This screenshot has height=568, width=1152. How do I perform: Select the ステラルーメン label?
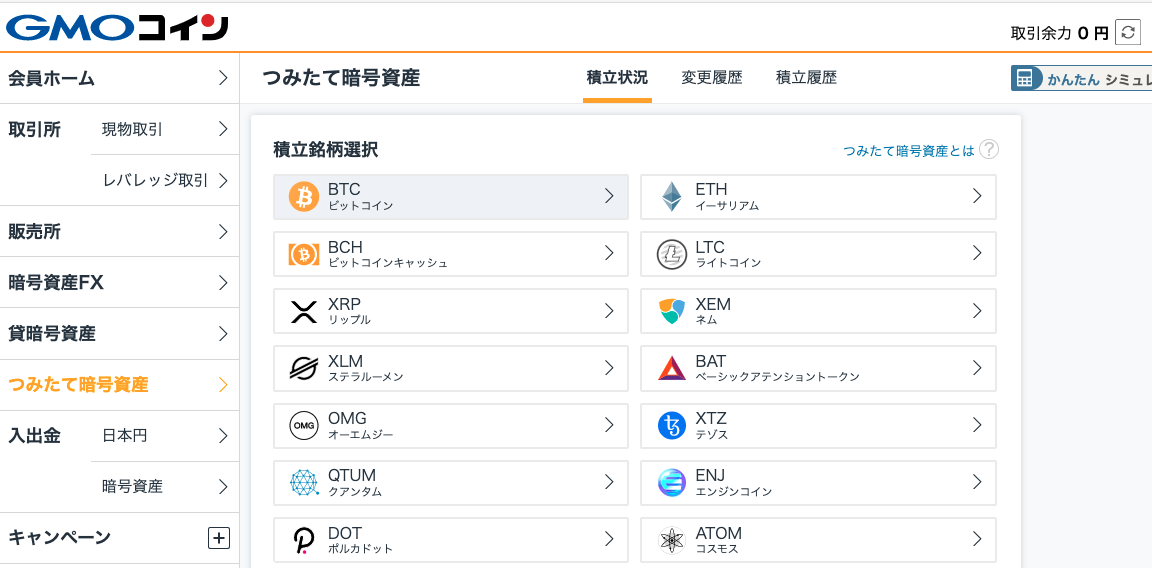365,378
